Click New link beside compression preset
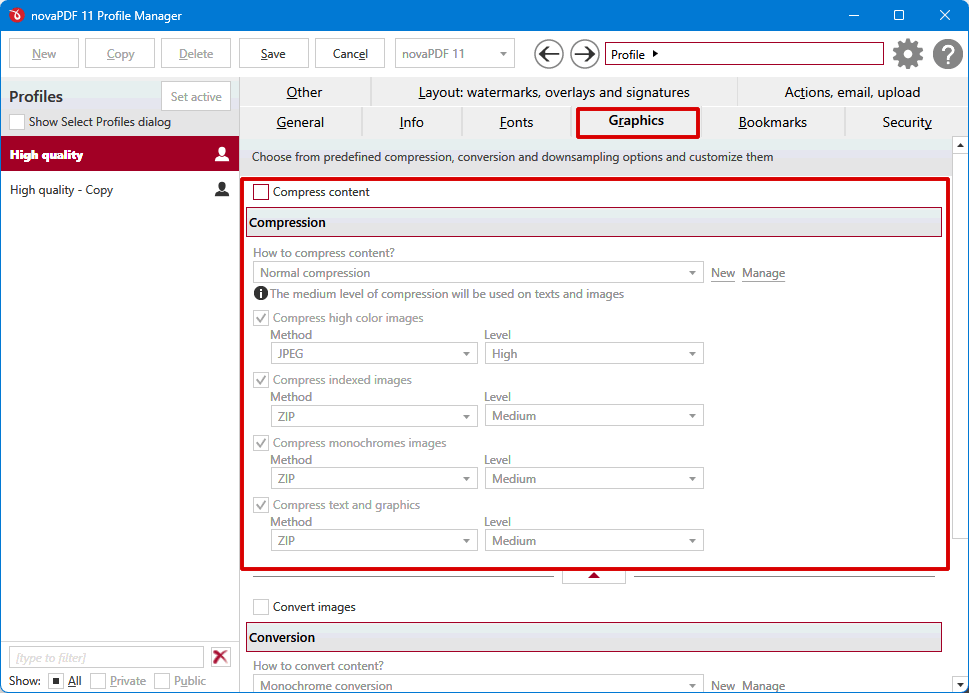969x693 pixels. tap(722, 273)
